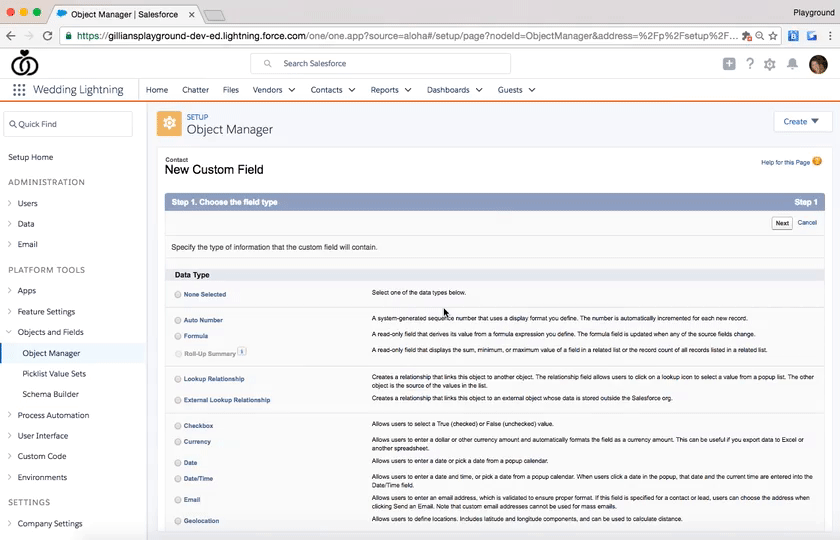Select the Formula data type

177,336
